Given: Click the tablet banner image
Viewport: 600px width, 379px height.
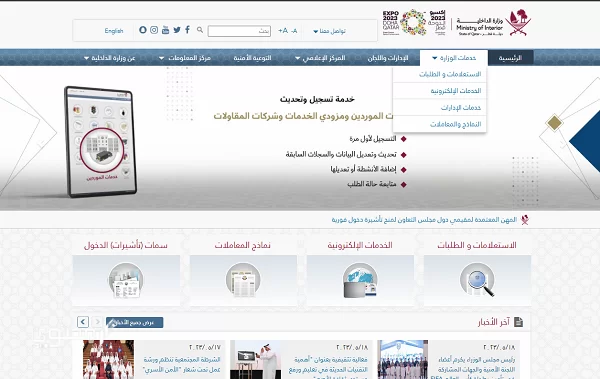Looking at the screenshot, I should (x=101, y=142).
